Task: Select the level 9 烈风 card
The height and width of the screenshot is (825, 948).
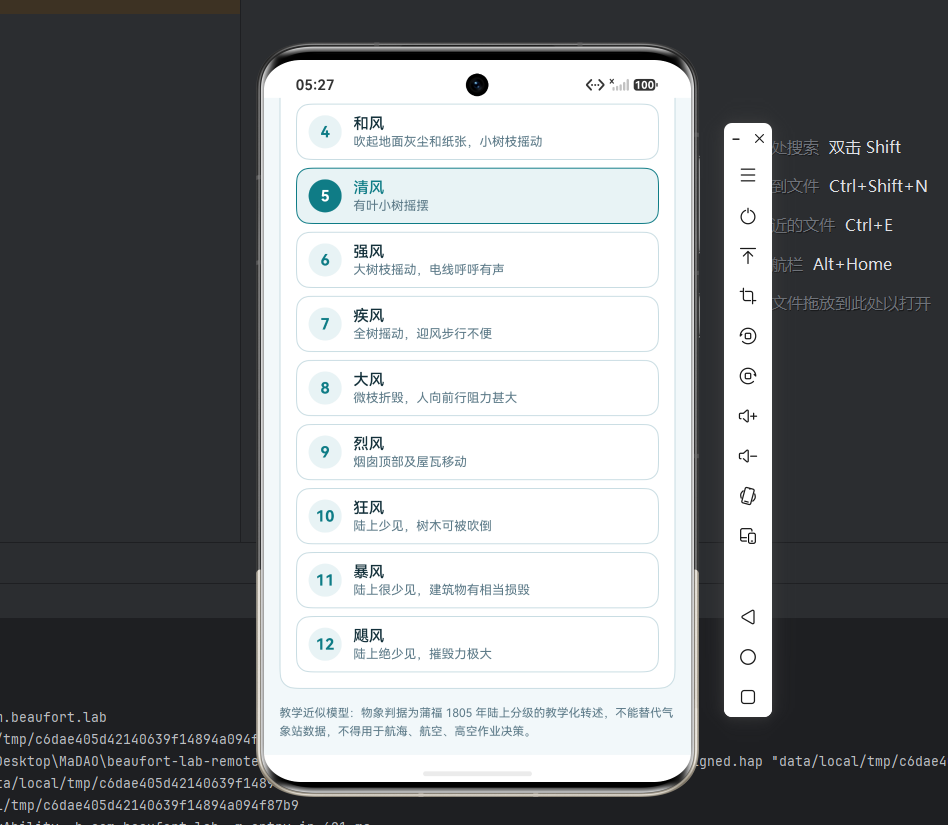Action: [477, 452]
